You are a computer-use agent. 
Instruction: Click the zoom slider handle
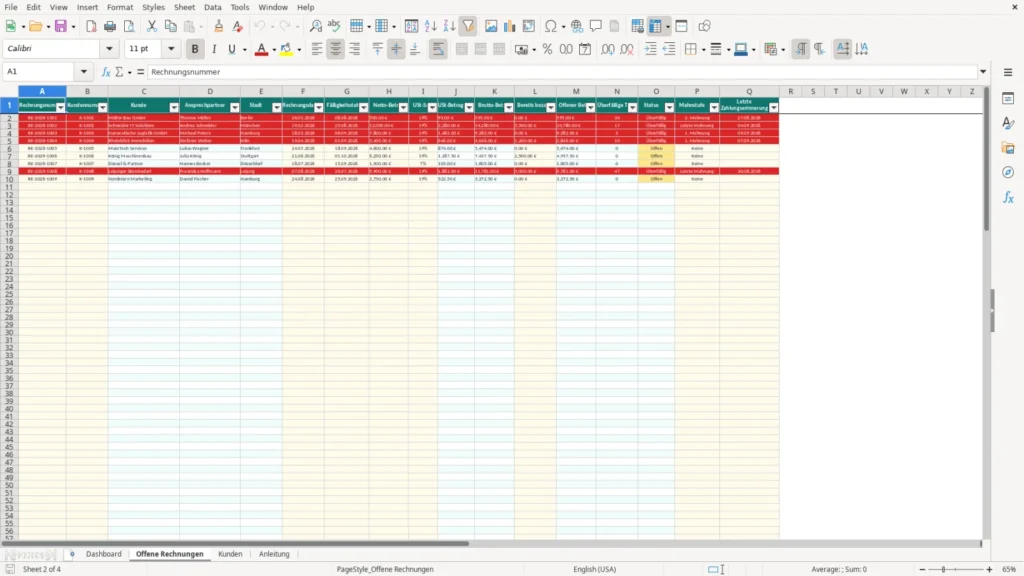[x=943, y=569]
